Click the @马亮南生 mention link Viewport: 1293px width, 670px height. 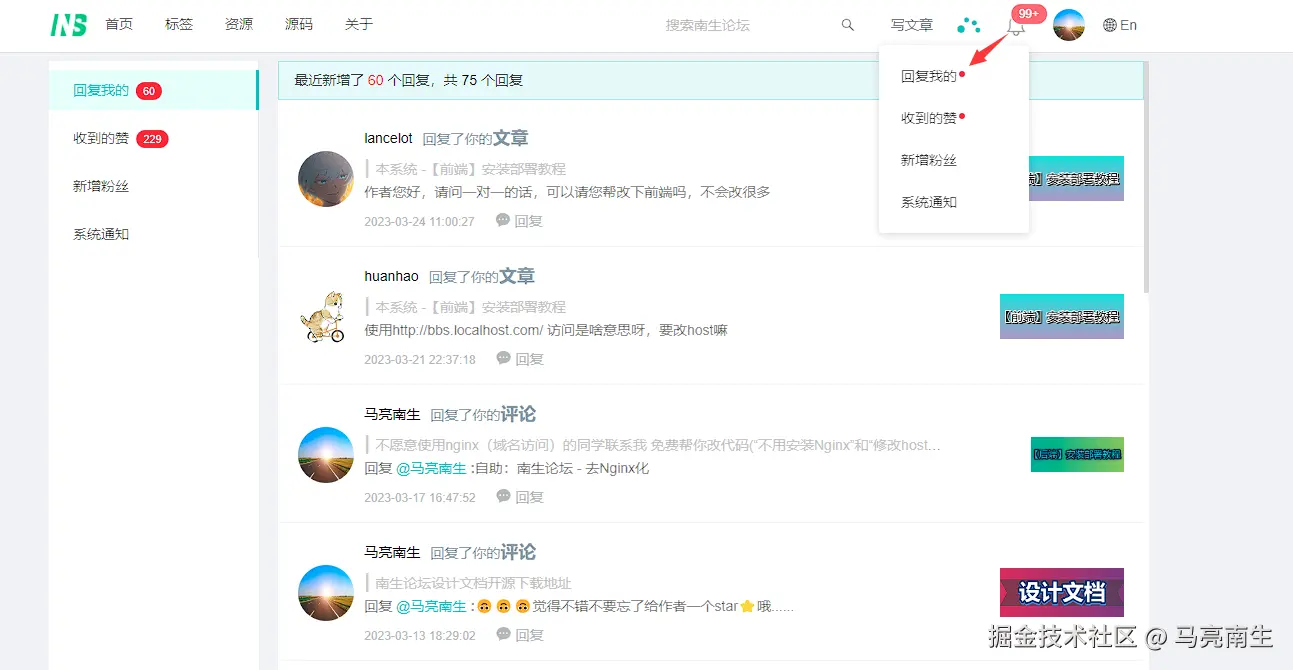click(x=432, y=468)
